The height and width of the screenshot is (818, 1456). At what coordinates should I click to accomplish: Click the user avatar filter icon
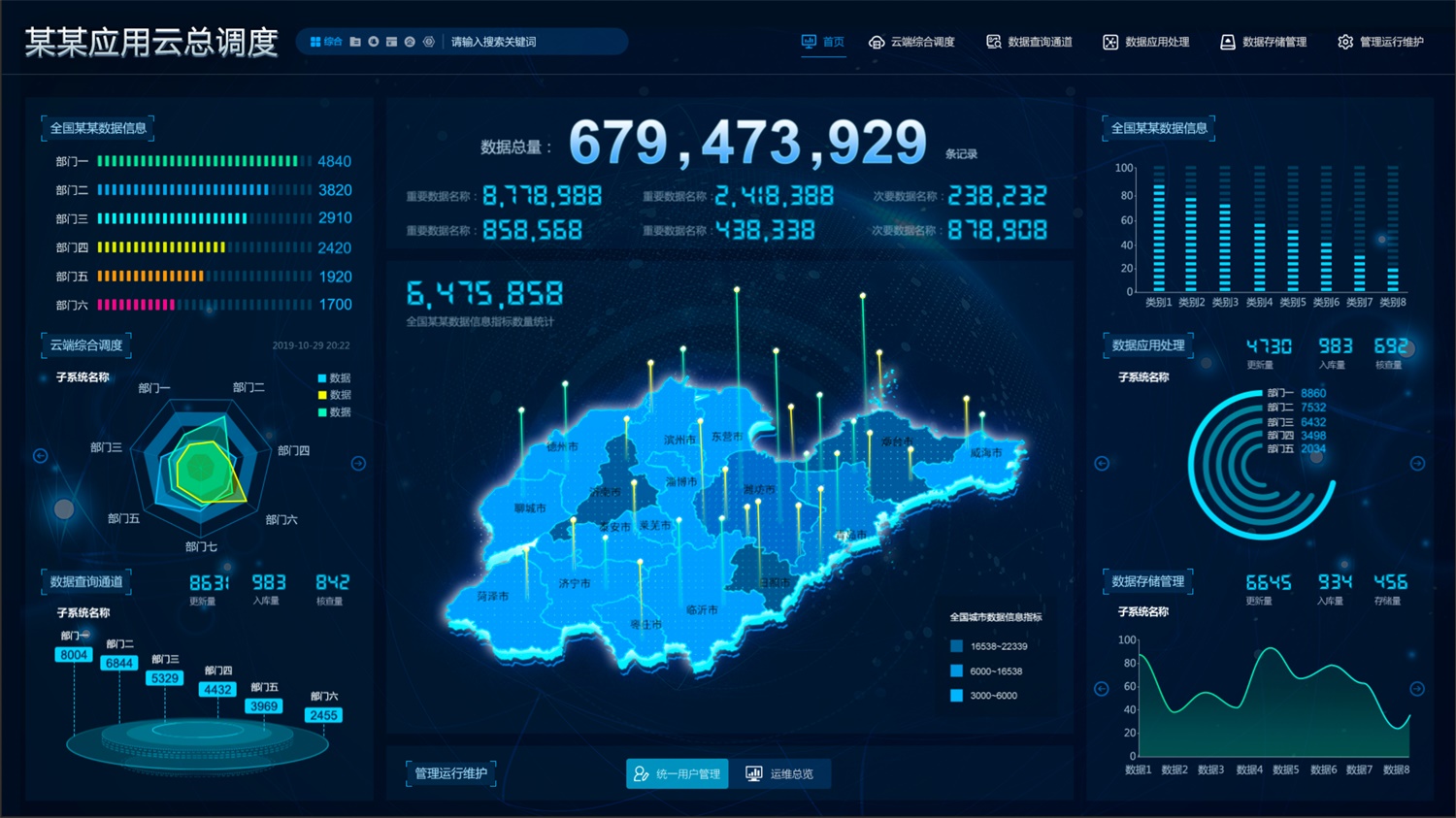point(374,42)
